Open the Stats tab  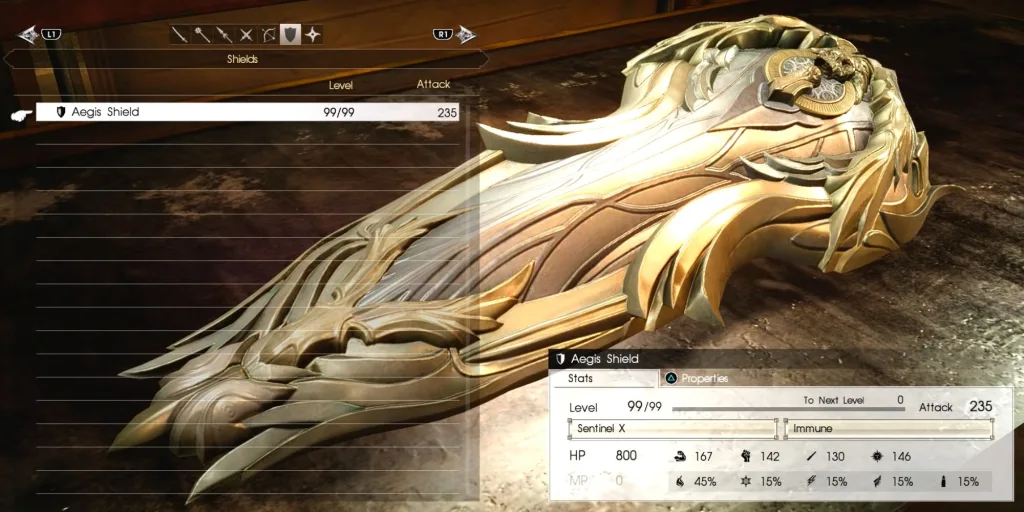[x=603, y=377]
